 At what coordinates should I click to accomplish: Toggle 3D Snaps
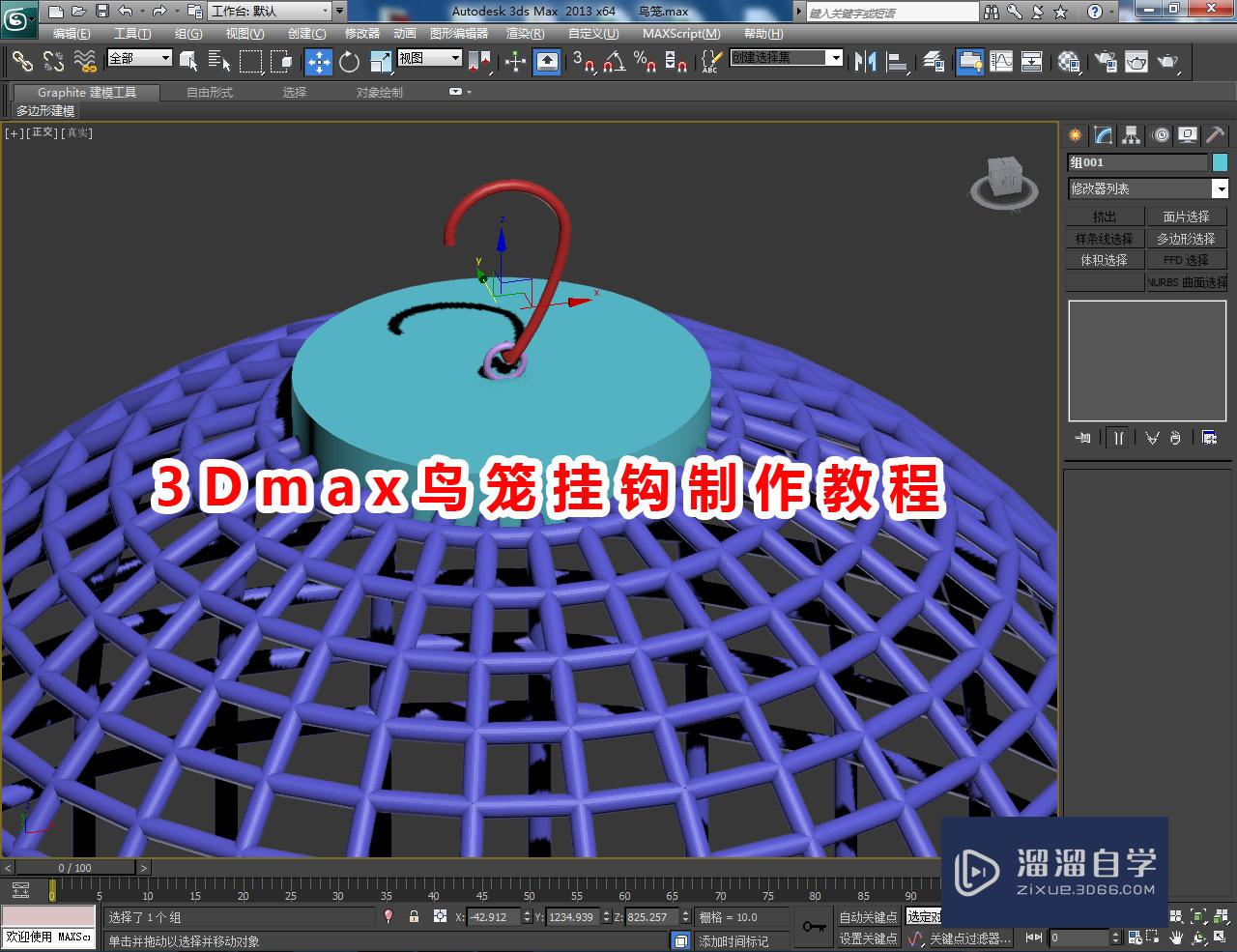tap(584, 61)
